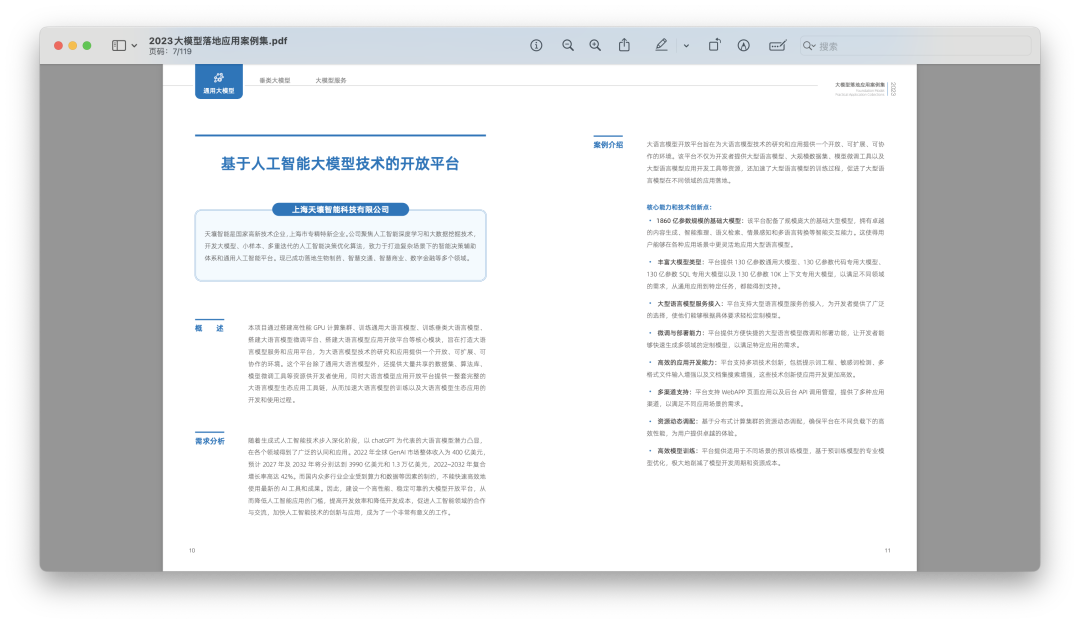The height and width of the screenshot is (624, 1080).
Task: Select the Zoom in icon
Action: pyautogui.click(x=594, y=45)
